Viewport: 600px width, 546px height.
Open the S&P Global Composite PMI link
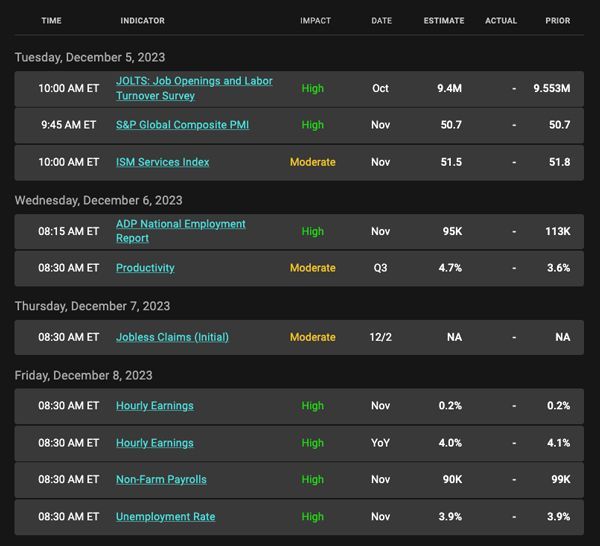point(183,125)
